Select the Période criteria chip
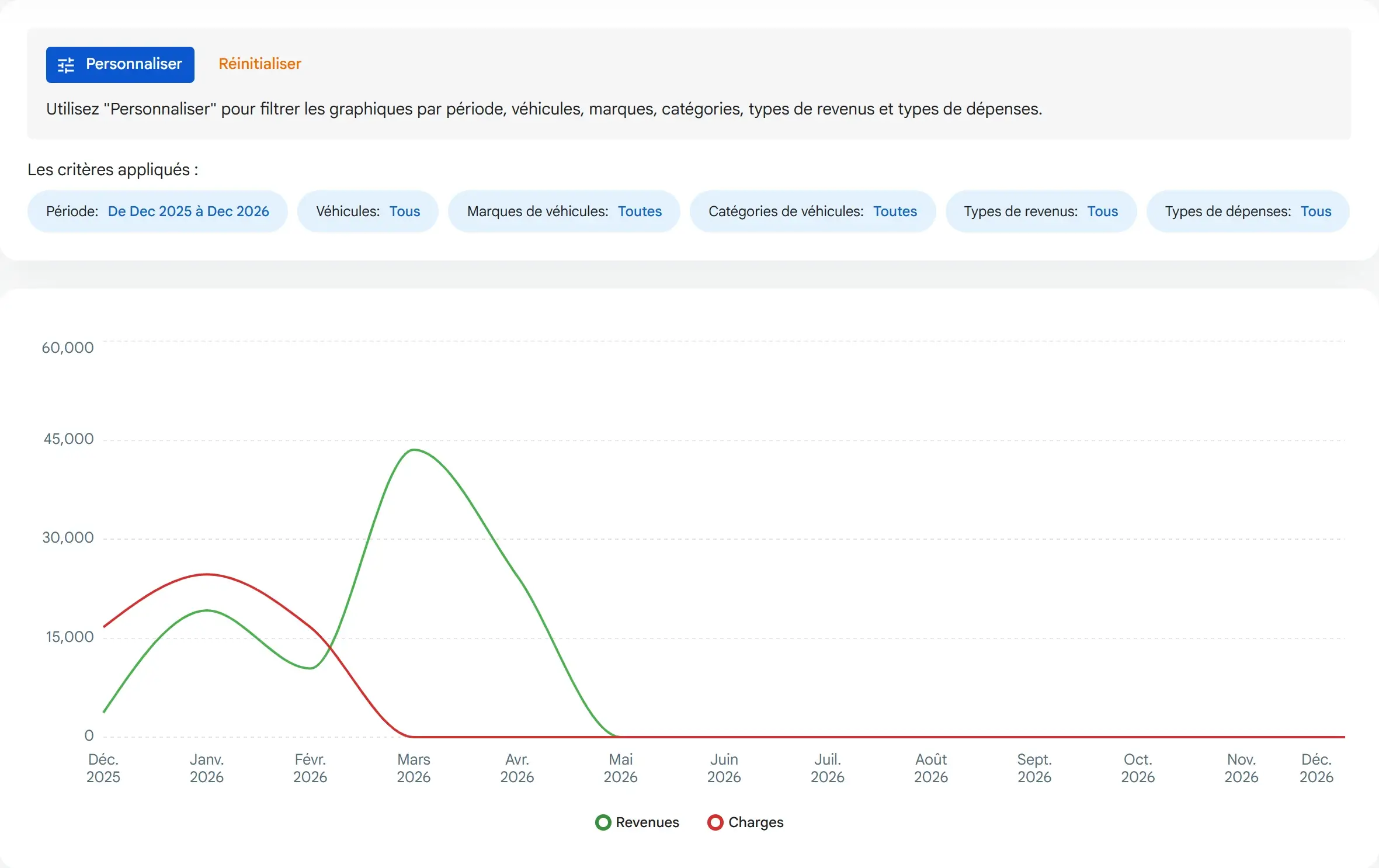Viewport: 1379px width, 868px height. (x=157, y=211)
